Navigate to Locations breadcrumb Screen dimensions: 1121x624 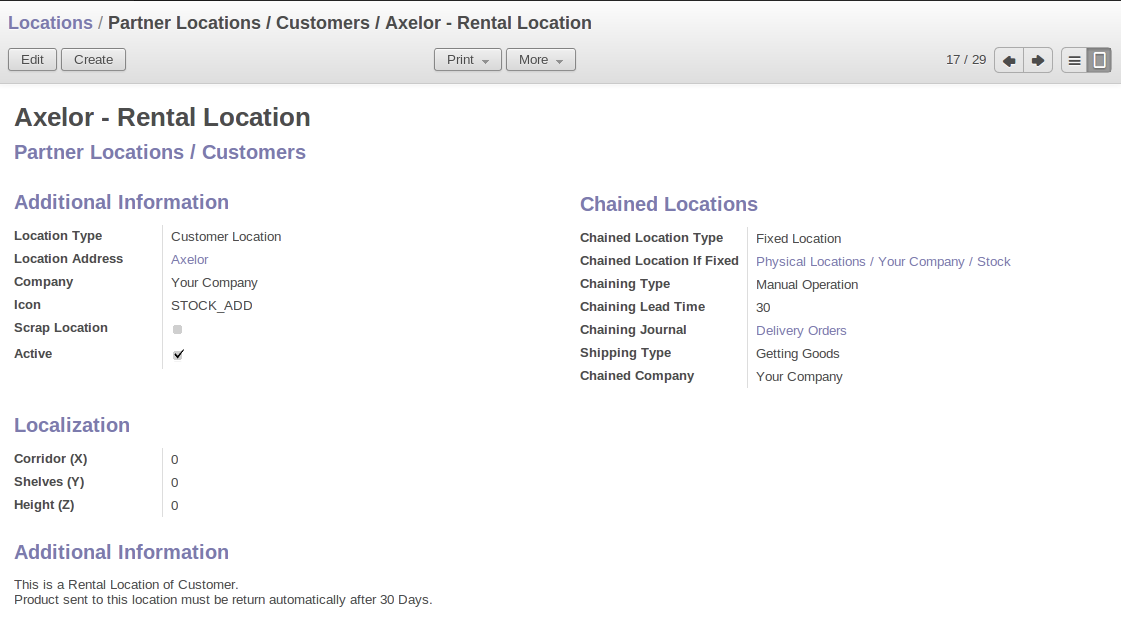[x=50, y=22]
